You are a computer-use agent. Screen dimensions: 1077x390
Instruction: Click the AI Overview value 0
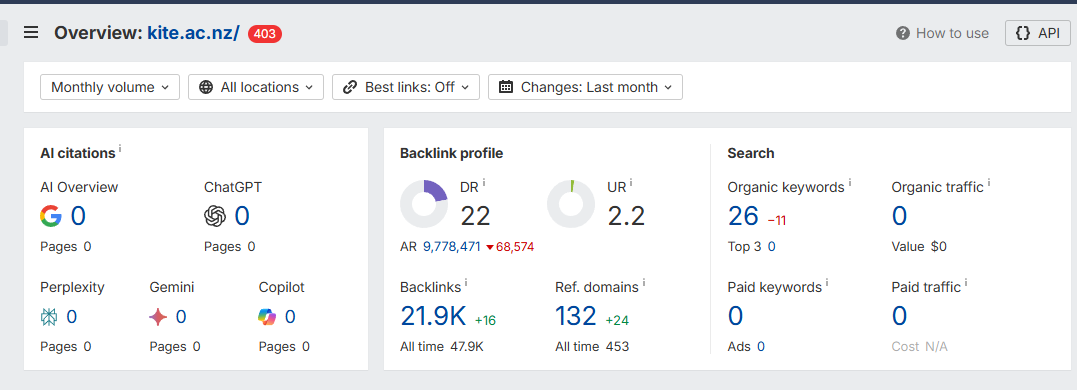pyautogui.click(x=78, y=216)
